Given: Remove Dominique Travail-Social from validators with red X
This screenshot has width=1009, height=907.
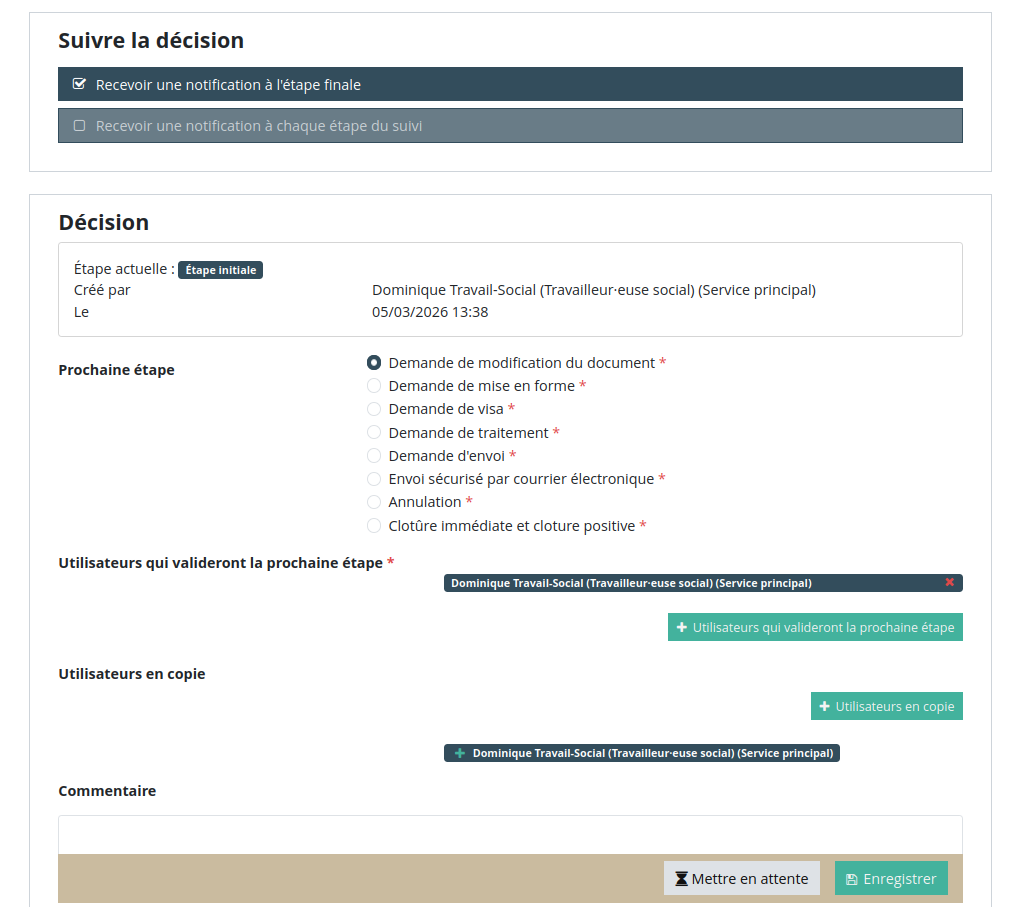Looking at the screenshot, I should pyautogui.click(x=949, y=583).
